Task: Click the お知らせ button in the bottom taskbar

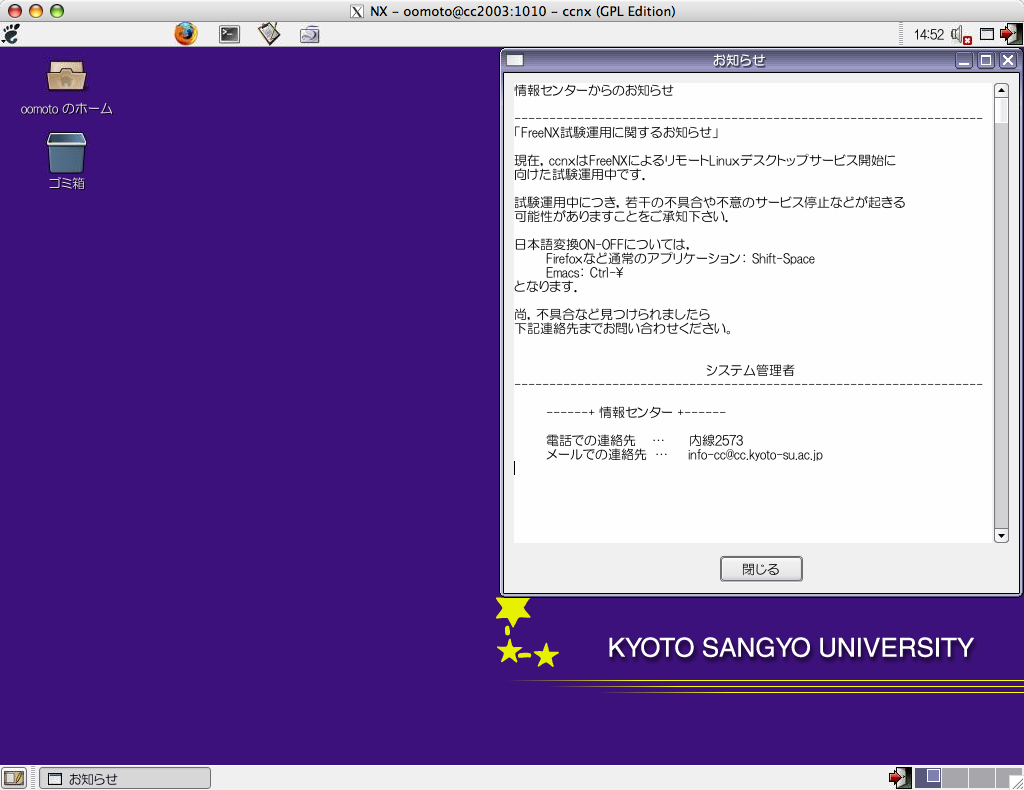Action: [125, 778]
